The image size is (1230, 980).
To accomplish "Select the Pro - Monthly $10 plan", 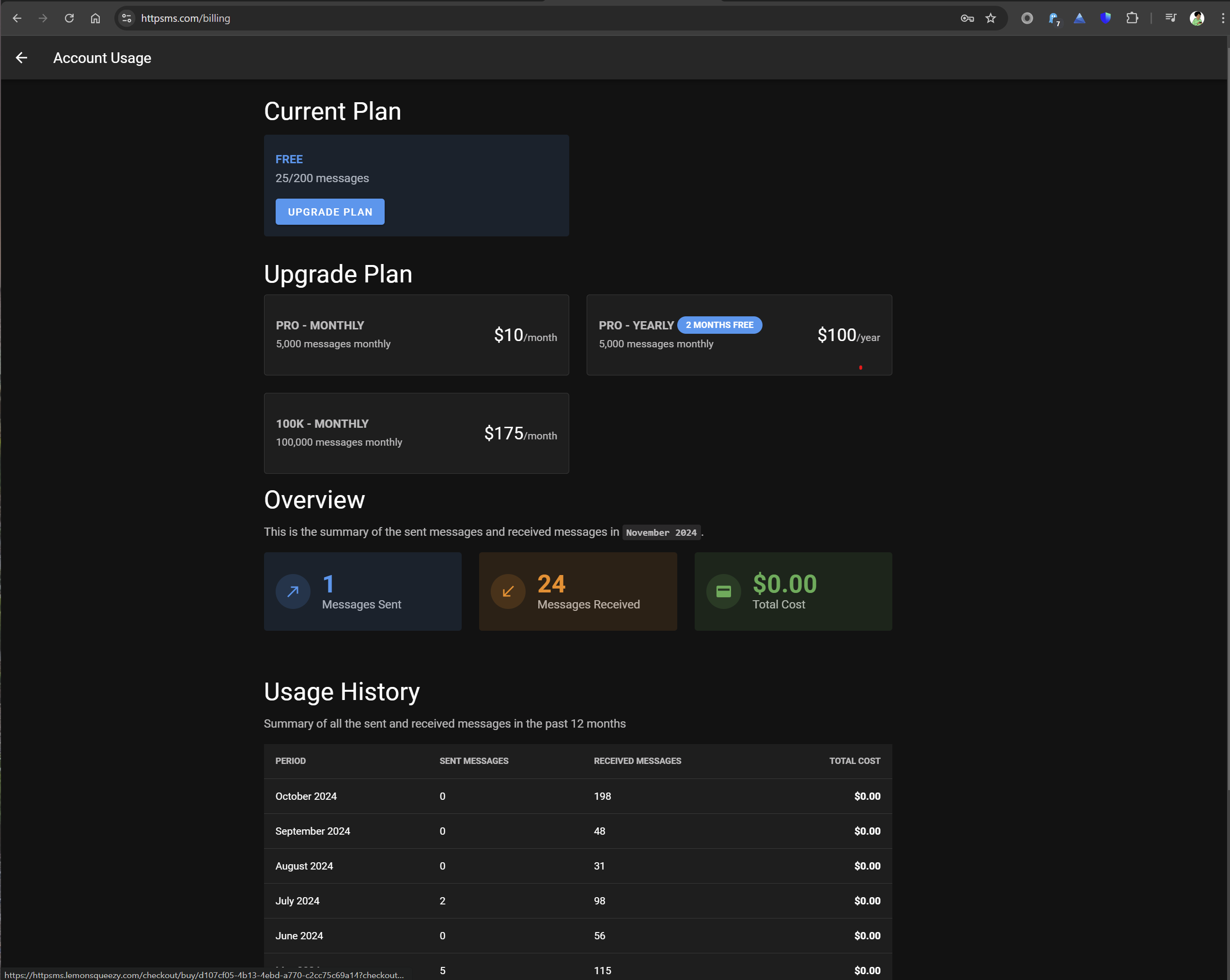I will coord(417,335).
